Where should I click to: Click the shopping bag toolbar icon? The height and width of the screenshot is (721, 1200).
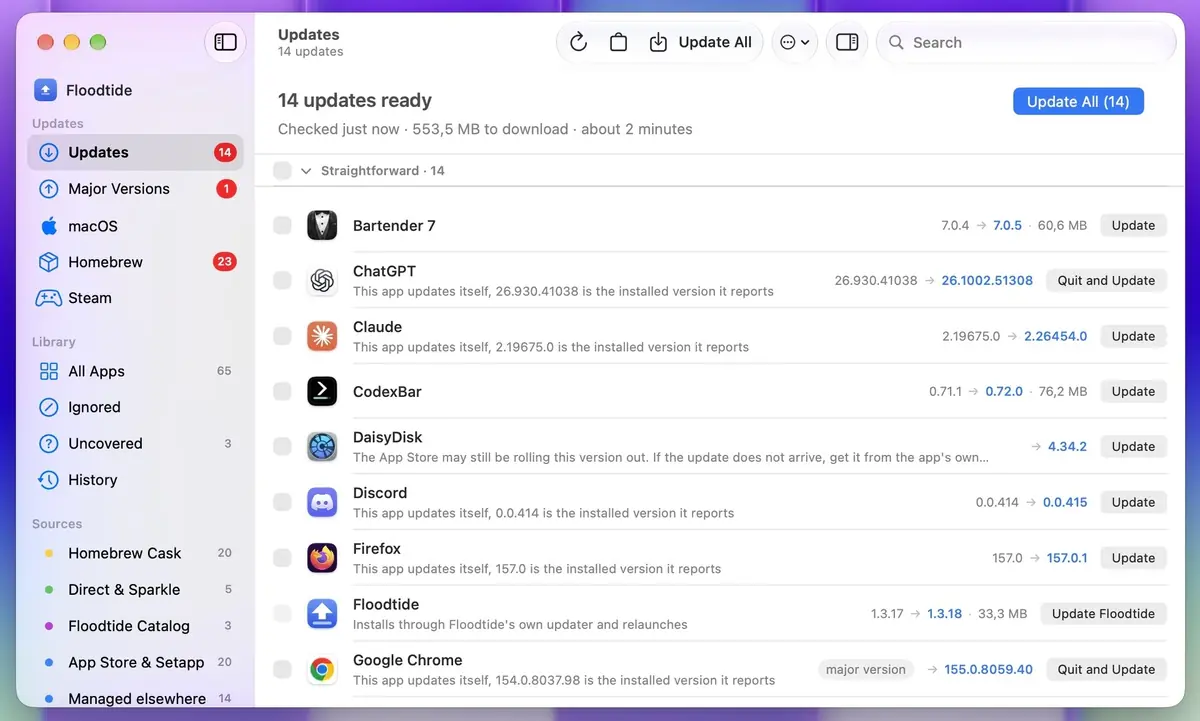pyautogui.click(x=618, y=42)
